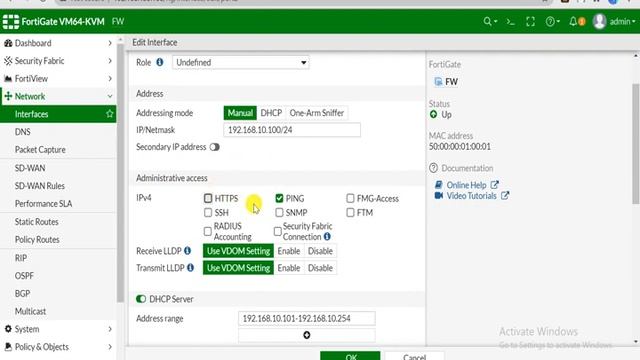Select One-Arm Sniffer mode

pos(317,113)
